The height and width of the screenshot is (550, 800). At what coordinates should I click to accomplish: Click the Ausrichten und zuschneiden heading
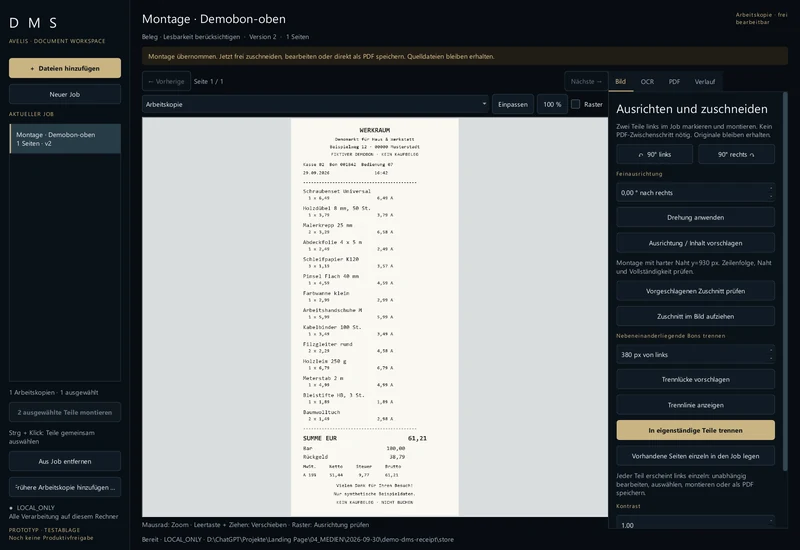coord(692,109)
